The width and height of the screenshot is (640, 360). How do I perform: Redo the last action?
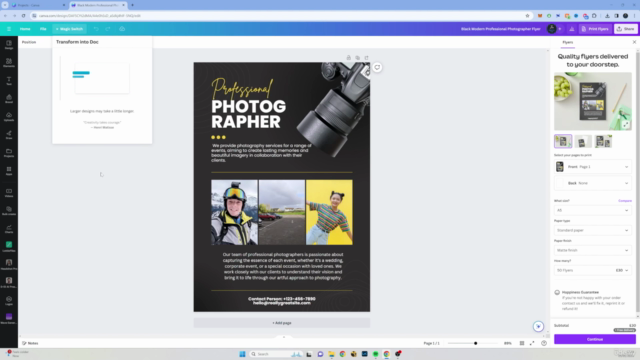(108, 29)
